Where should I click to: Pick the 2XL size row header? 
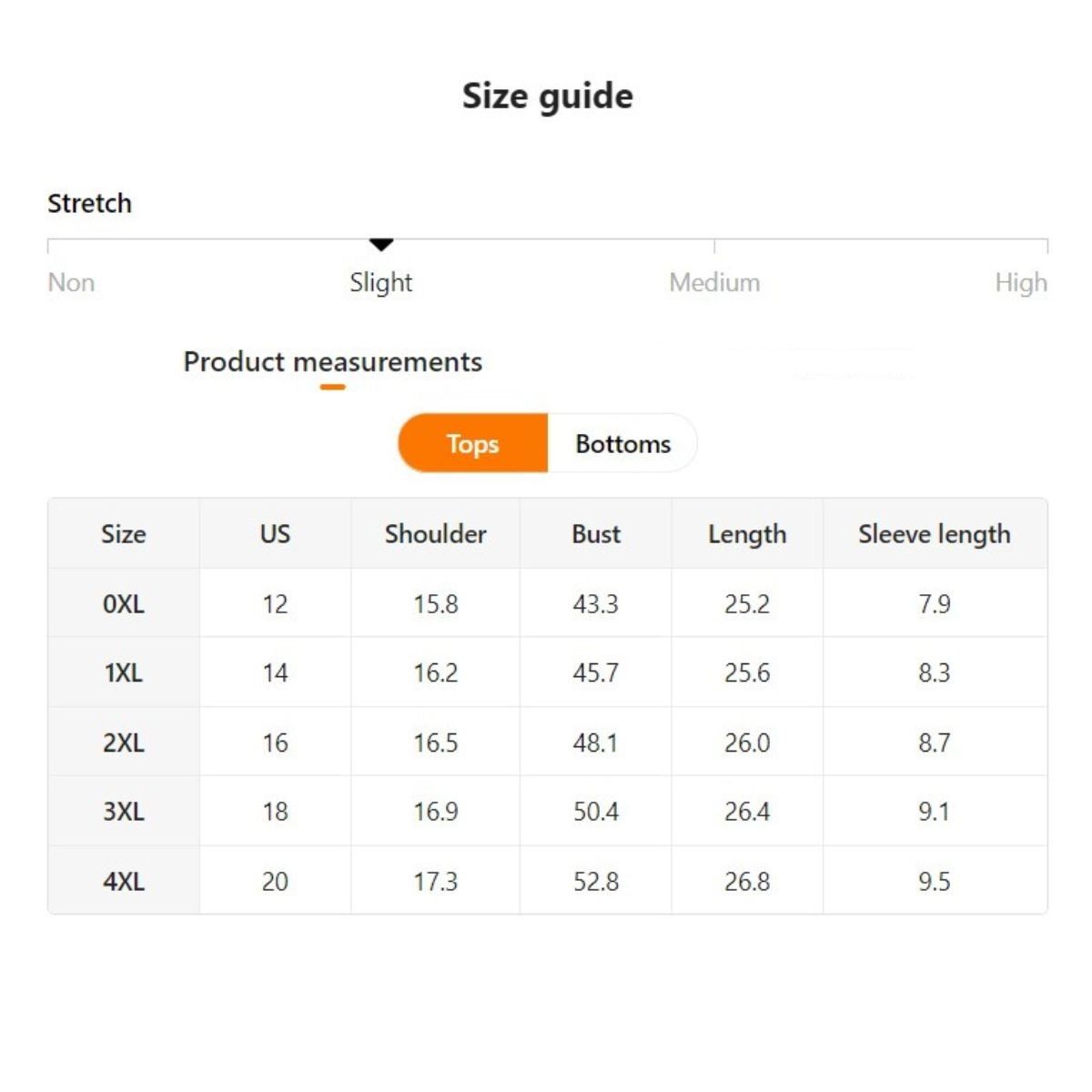click(x=124, y=743)
